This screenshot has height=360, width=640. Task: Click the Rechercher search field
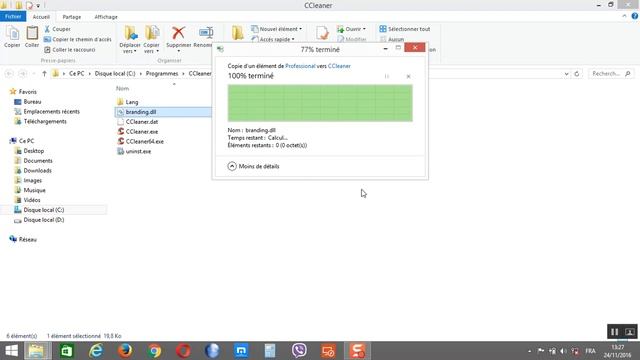point(611,73)
